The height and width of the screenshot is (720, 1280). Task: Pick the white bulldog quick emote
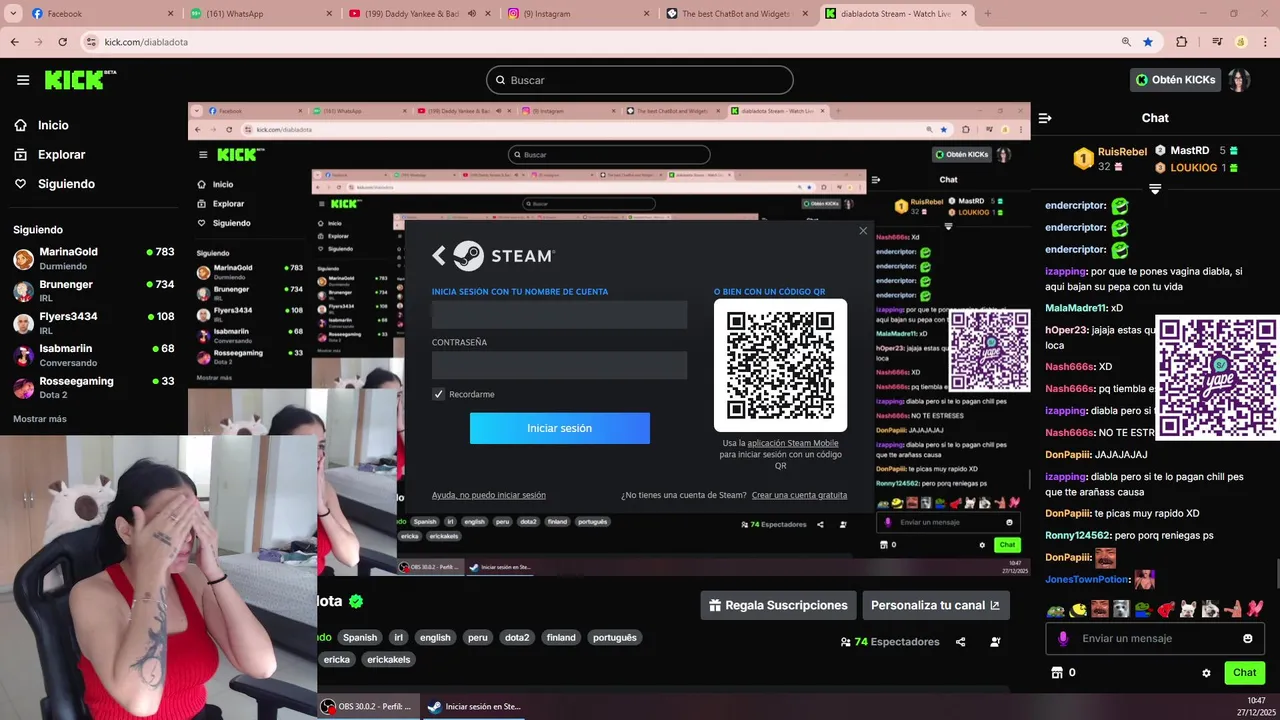coord(1188,608)
